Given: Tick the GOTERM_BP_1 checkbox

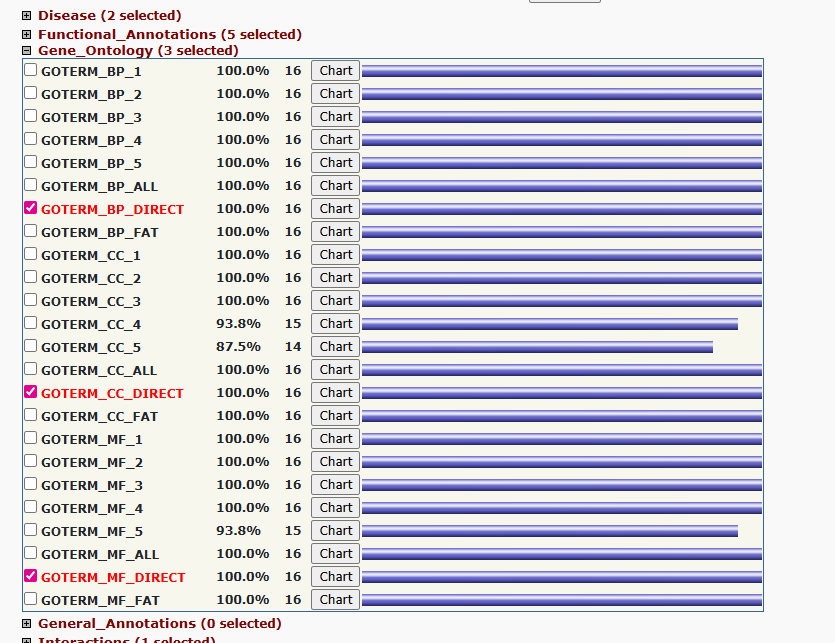Looking at the screenshot, I should [x=31, y=70].
